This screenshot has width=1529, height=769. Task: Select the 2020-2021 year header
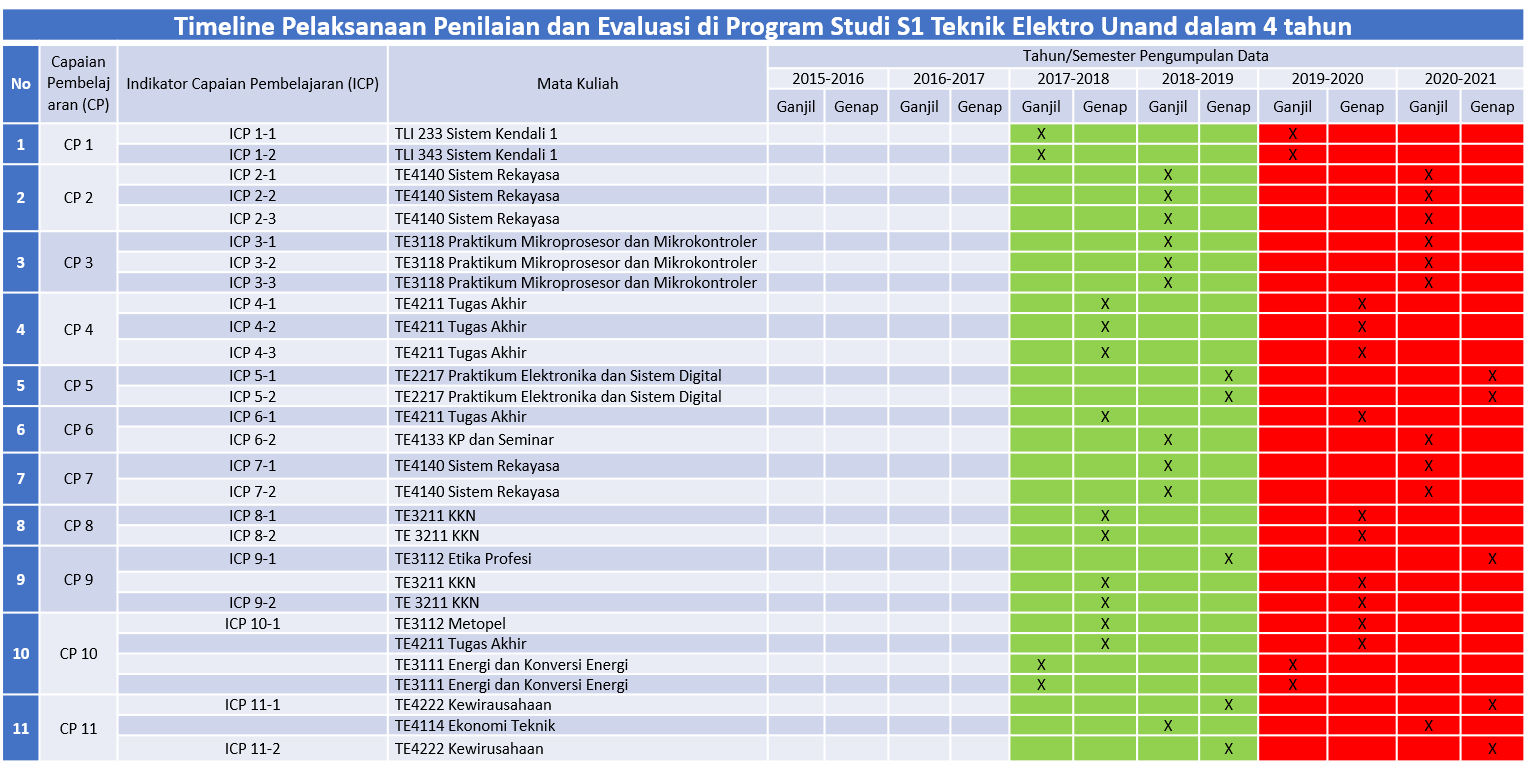(1460, 79)
